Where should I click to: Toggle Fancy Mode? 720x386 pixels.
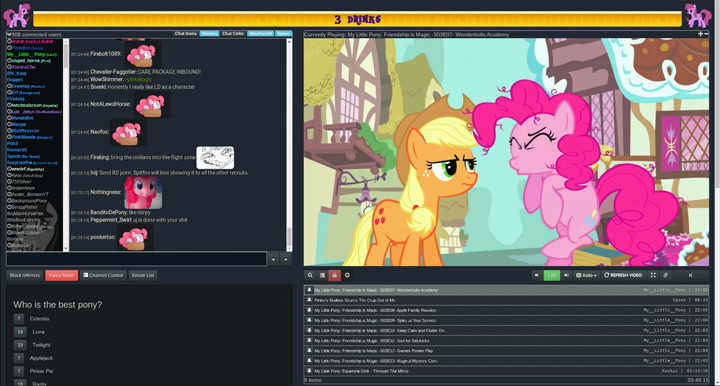click(x=62, y=275)
